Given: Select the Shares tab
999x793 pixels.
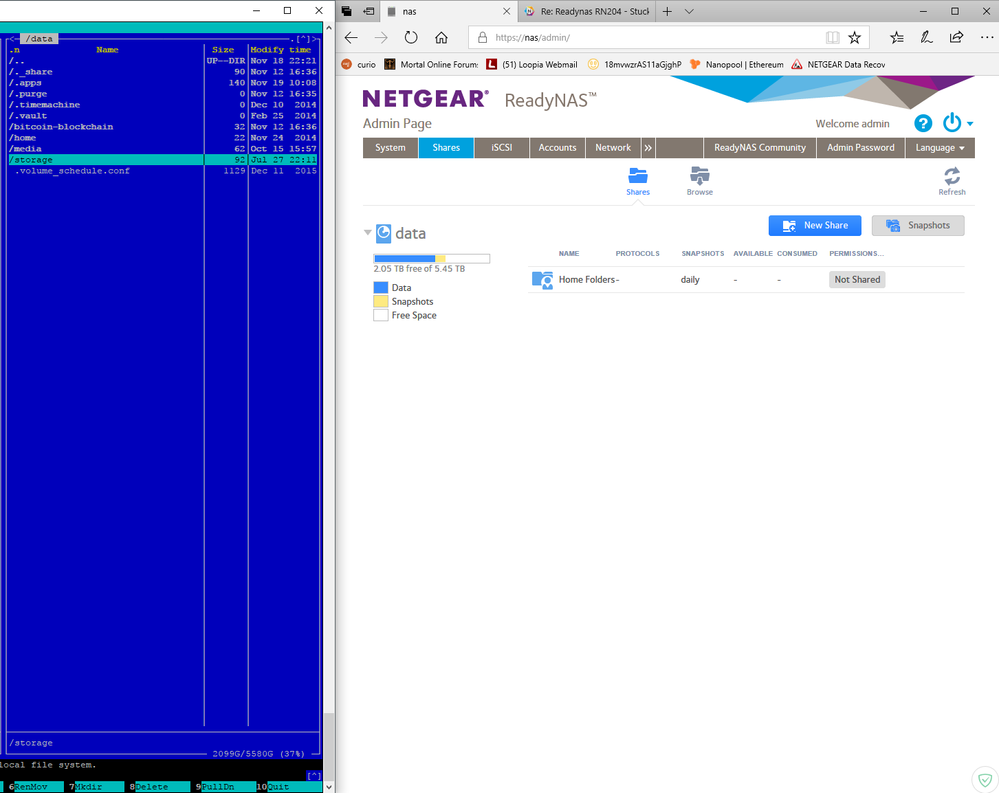Looking at the screenshot, I should tap(446, 148).
